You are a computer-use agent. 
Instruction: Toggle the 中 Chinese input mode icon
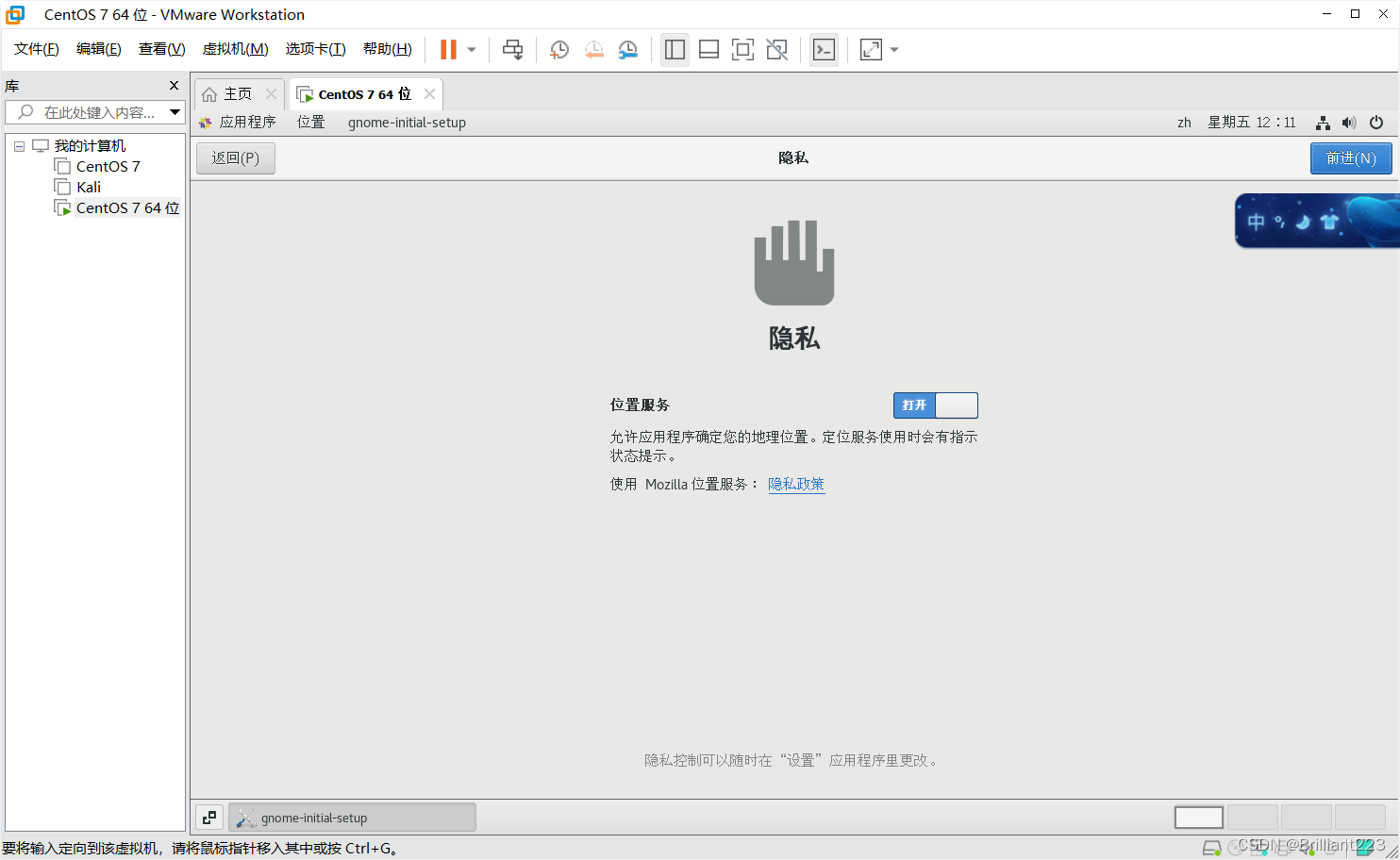pyautogui.click(x=1256, y=222)
